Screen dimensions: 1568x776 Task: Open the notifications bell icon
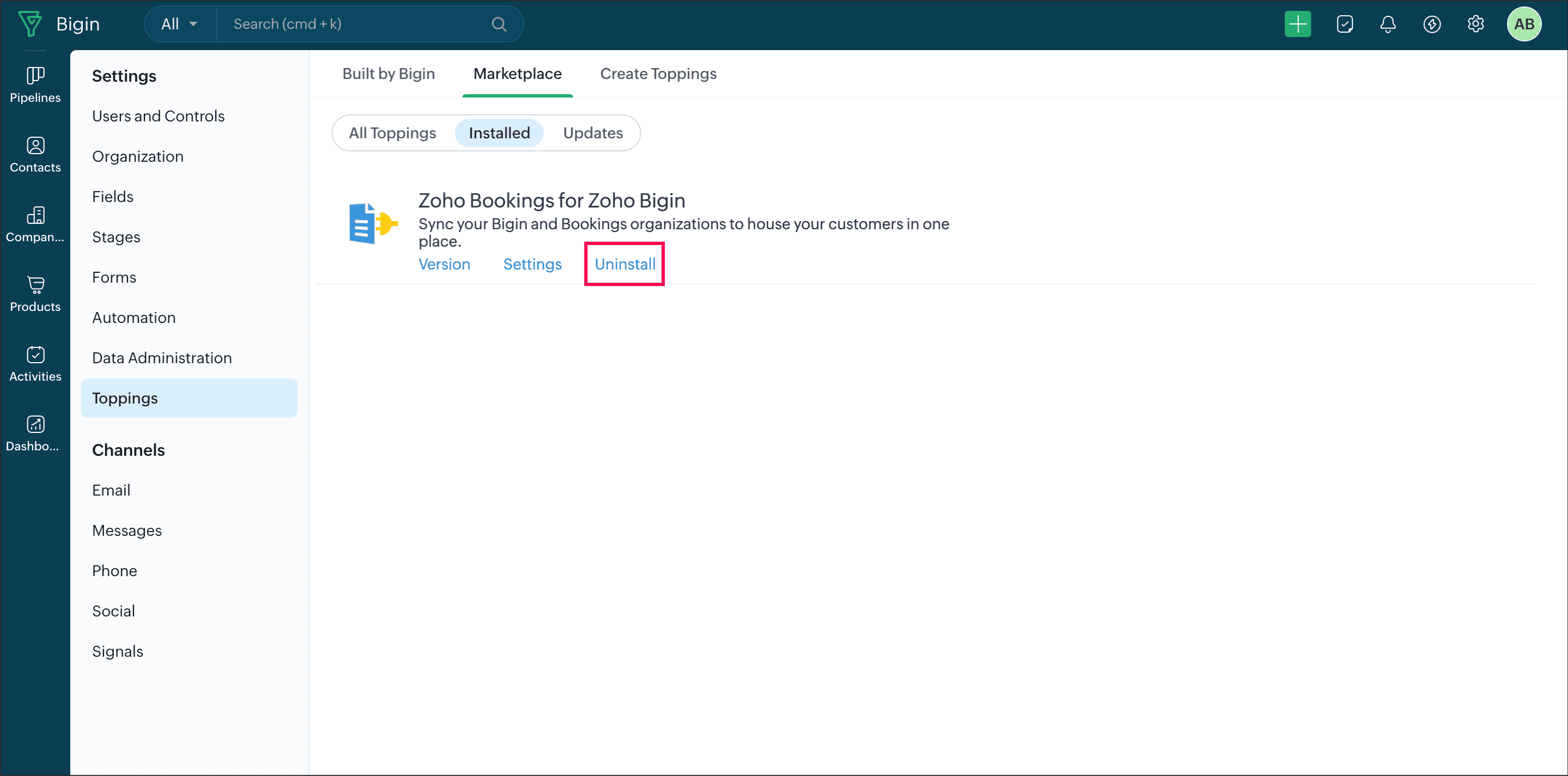(1387, 25)
